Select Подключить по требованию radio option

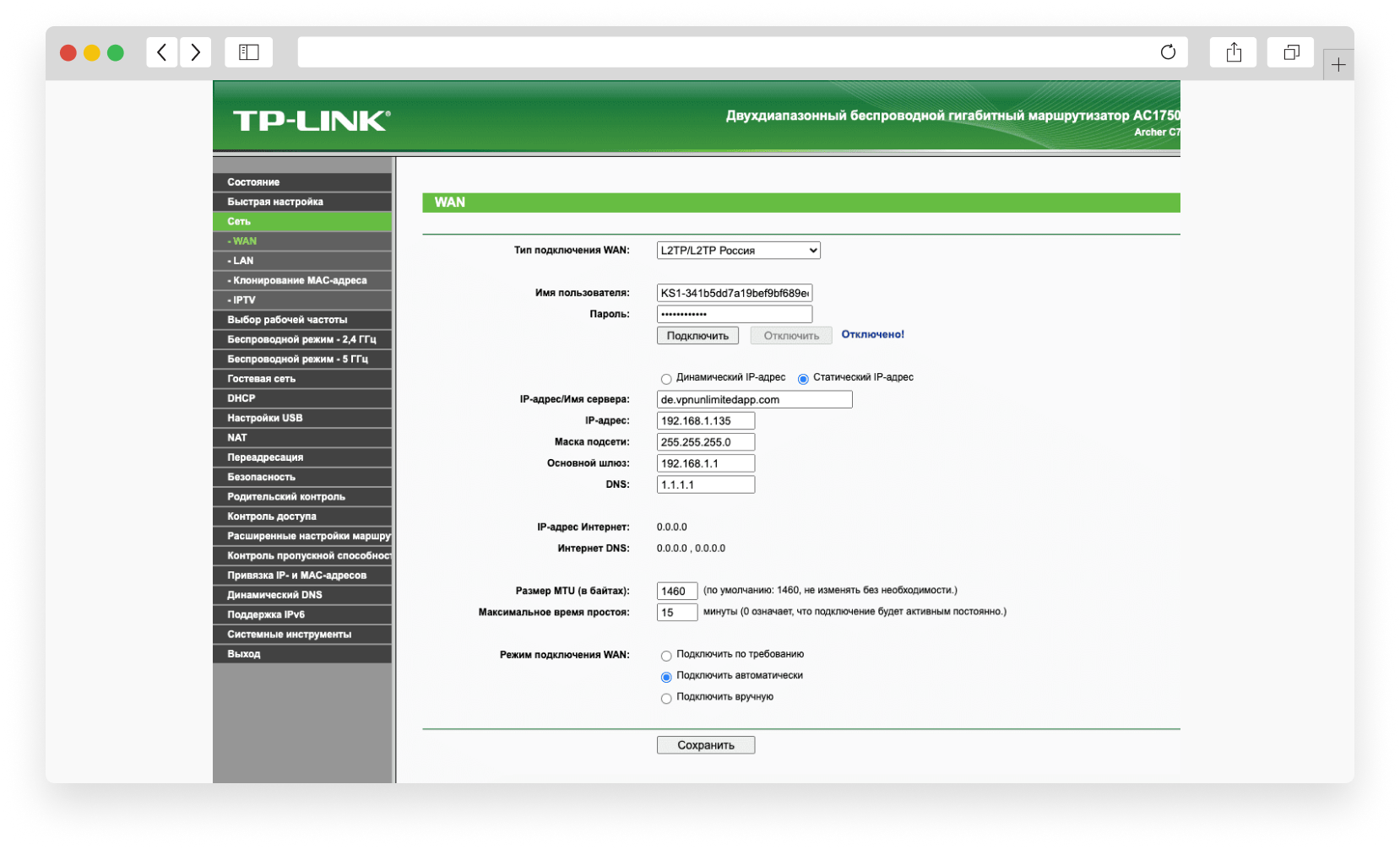[666, 656]
